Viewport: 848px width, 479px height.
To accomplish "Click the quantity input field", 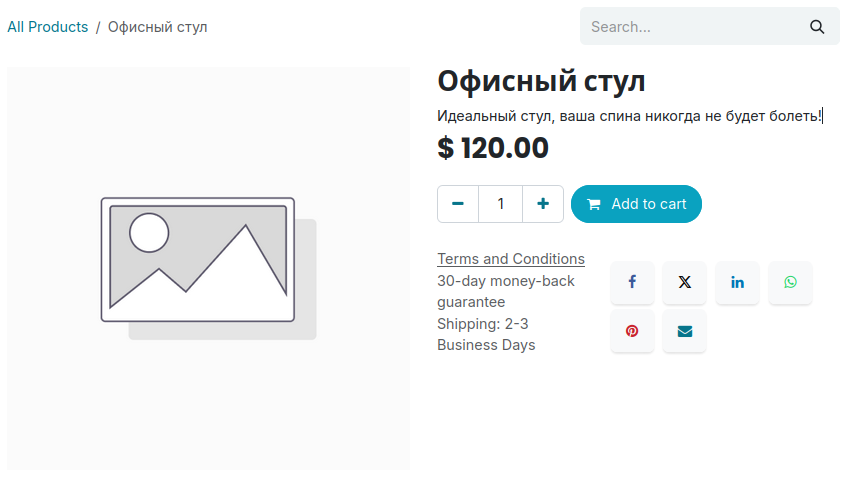I will coord(501,204).
